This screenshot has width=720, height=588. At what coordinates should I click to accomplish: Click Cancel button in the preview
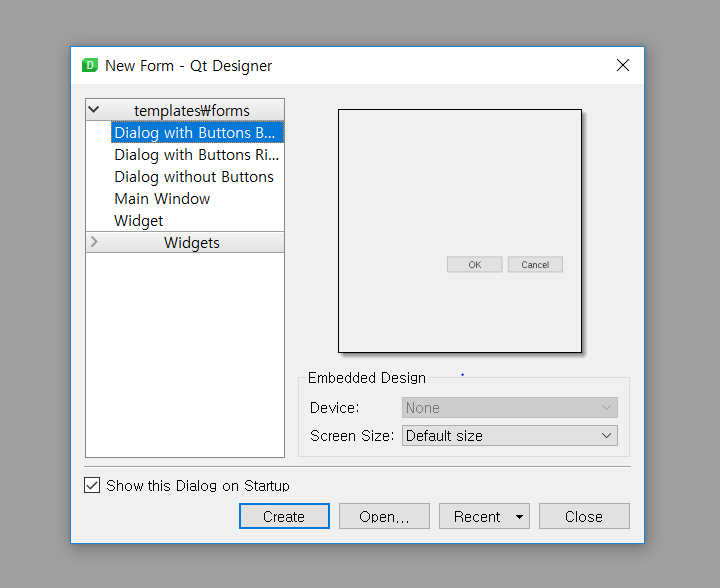535,265
